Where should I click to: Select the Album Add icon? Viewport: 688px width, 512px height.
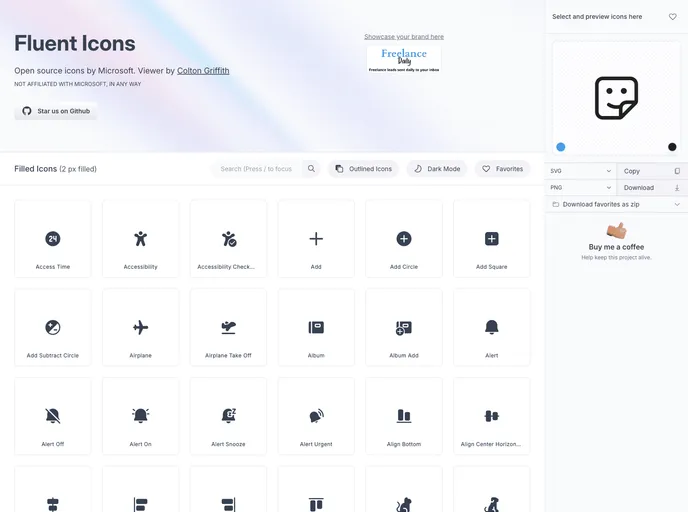pyautogui.click(x=404, y=327)
